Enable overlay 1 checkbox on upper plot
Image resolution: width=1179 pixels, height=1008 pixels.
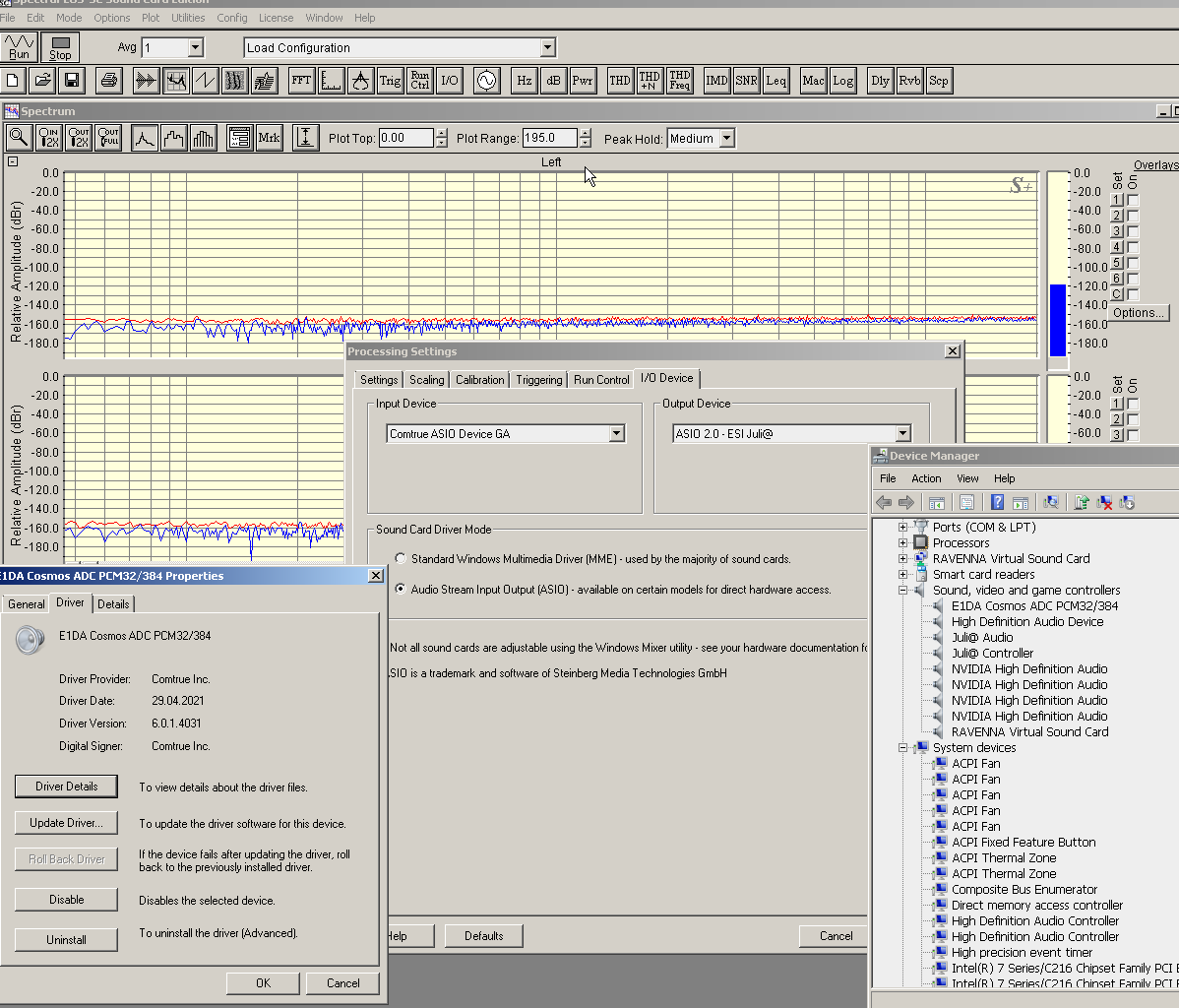pos(1133,200)
